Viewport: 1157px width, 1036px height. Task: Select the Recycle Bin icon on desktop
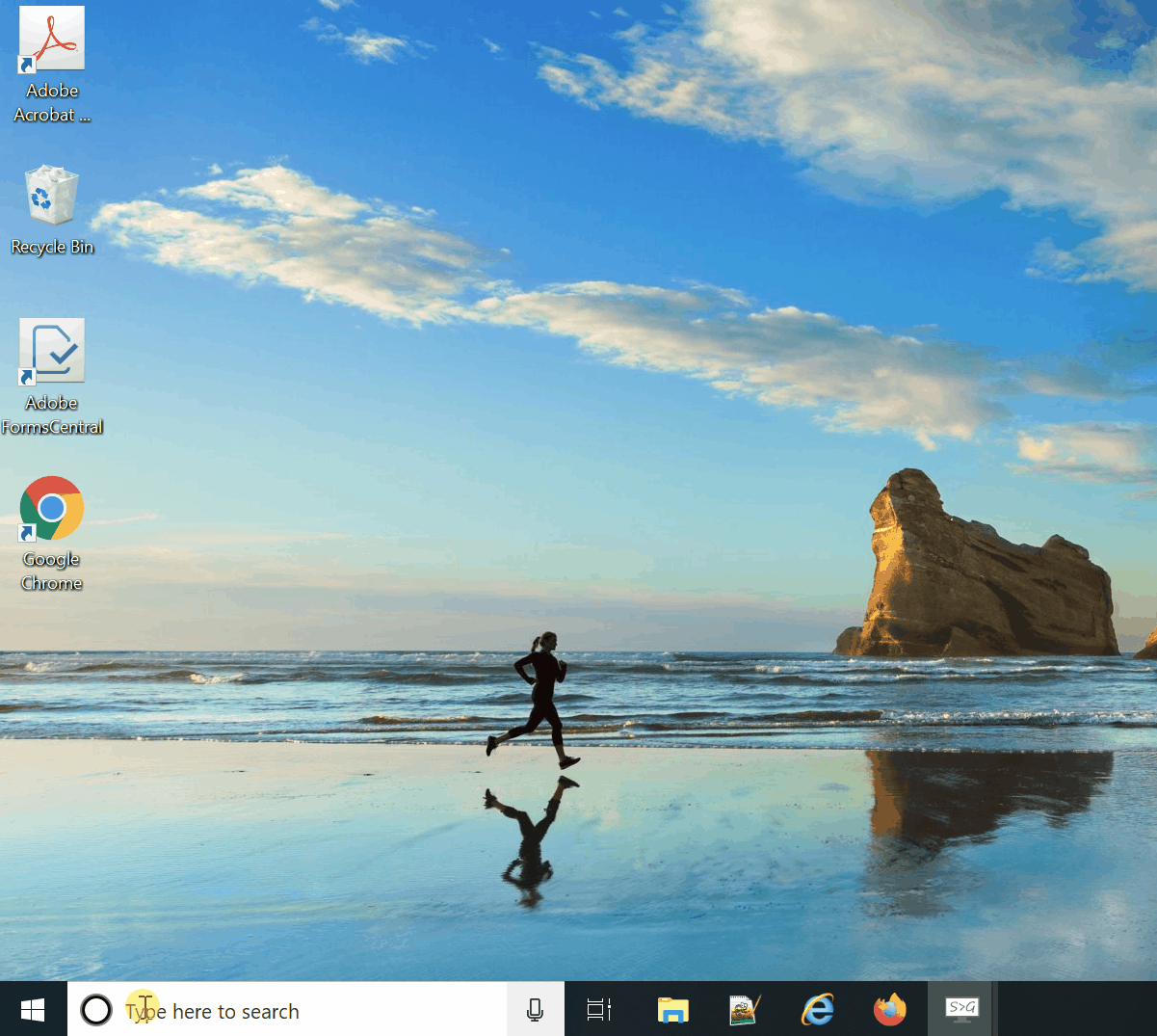[x=52, y=197]
